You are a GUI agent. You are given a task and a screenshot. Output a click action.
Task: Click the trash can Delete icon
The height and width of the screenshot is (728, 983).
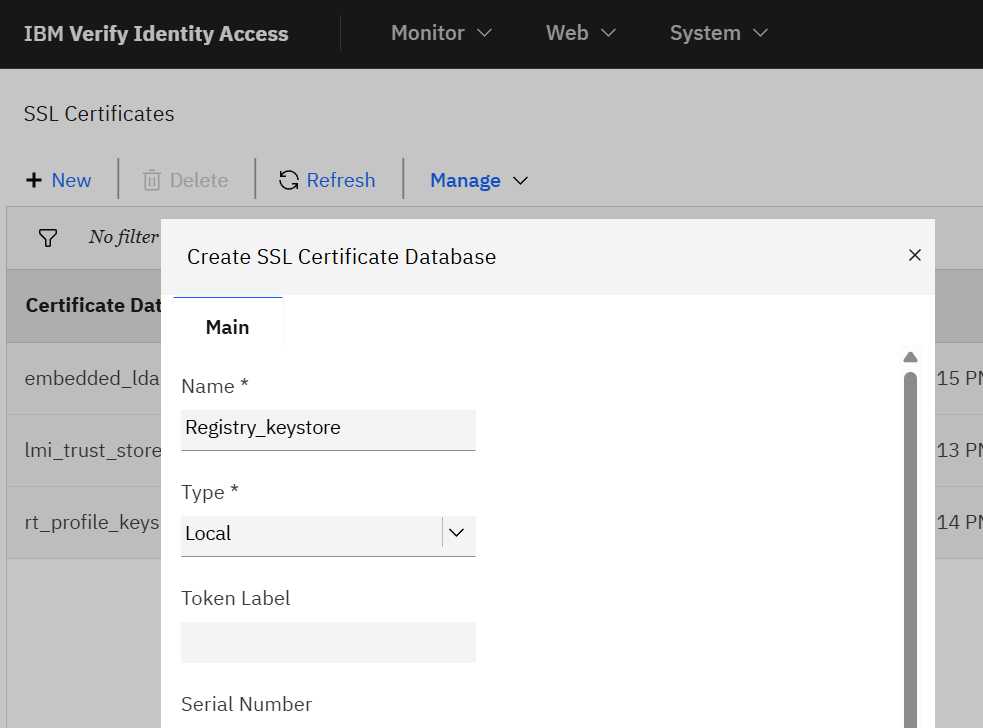(152, 180)
